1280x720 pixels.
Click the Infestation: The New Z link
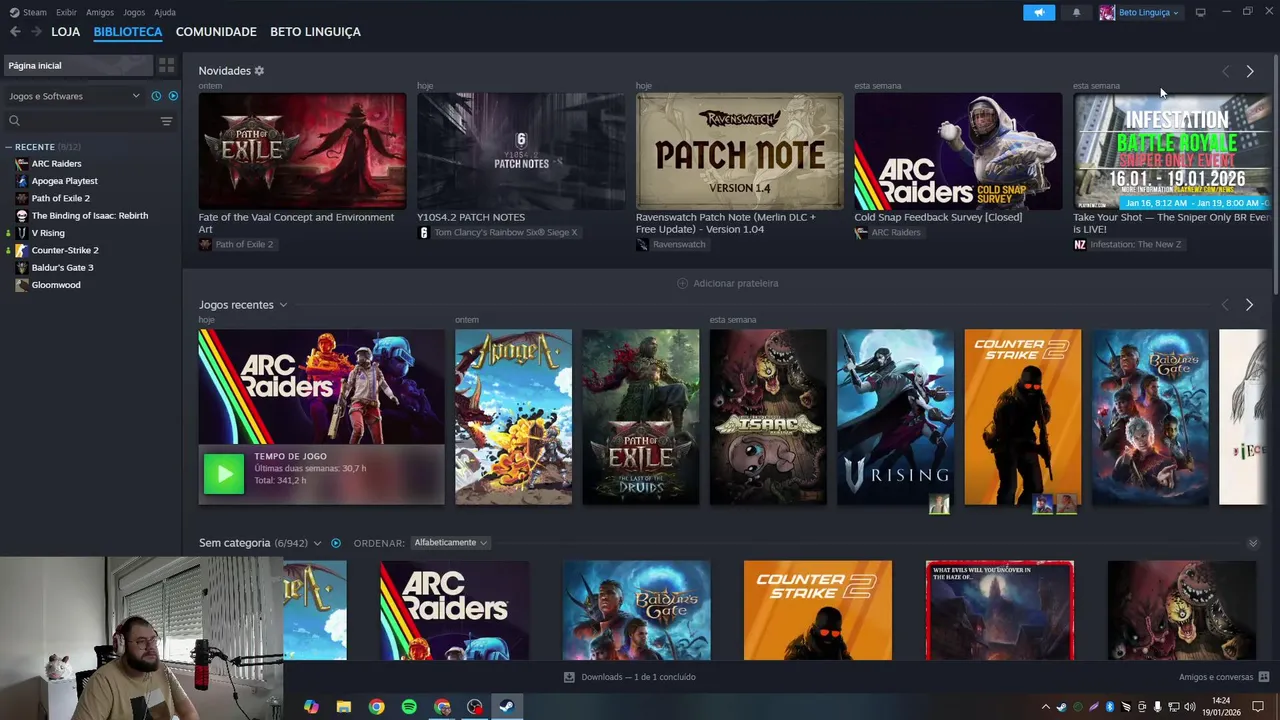(1135, 245)
